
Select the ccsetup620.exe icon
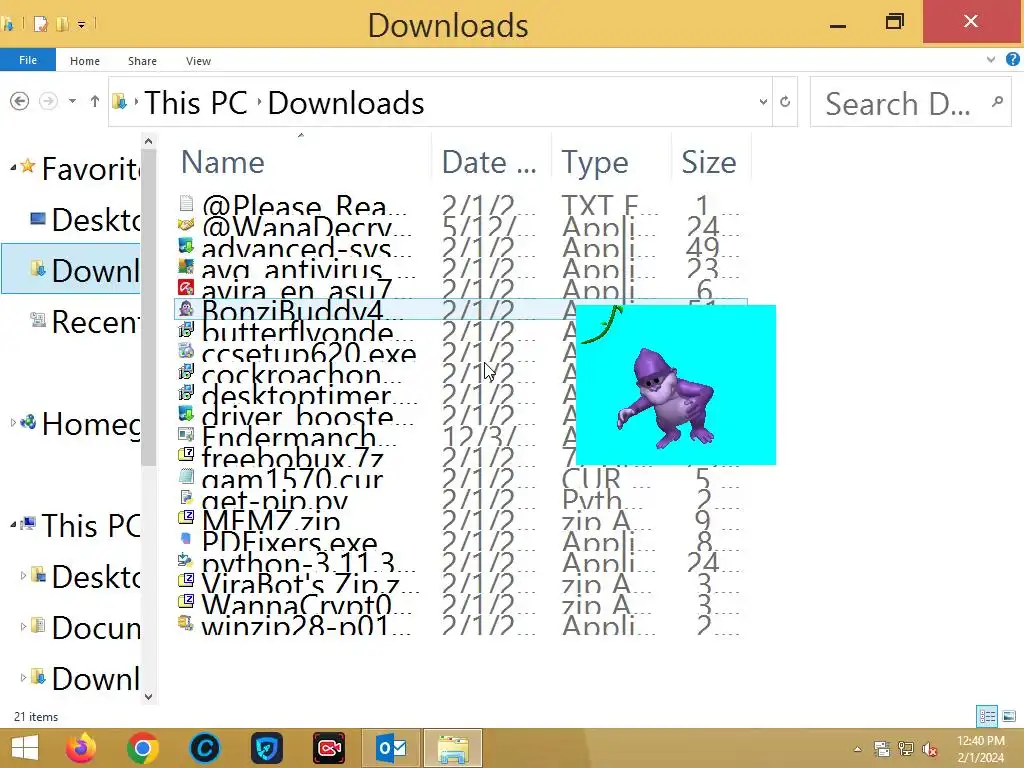click(x=186, y=351)
